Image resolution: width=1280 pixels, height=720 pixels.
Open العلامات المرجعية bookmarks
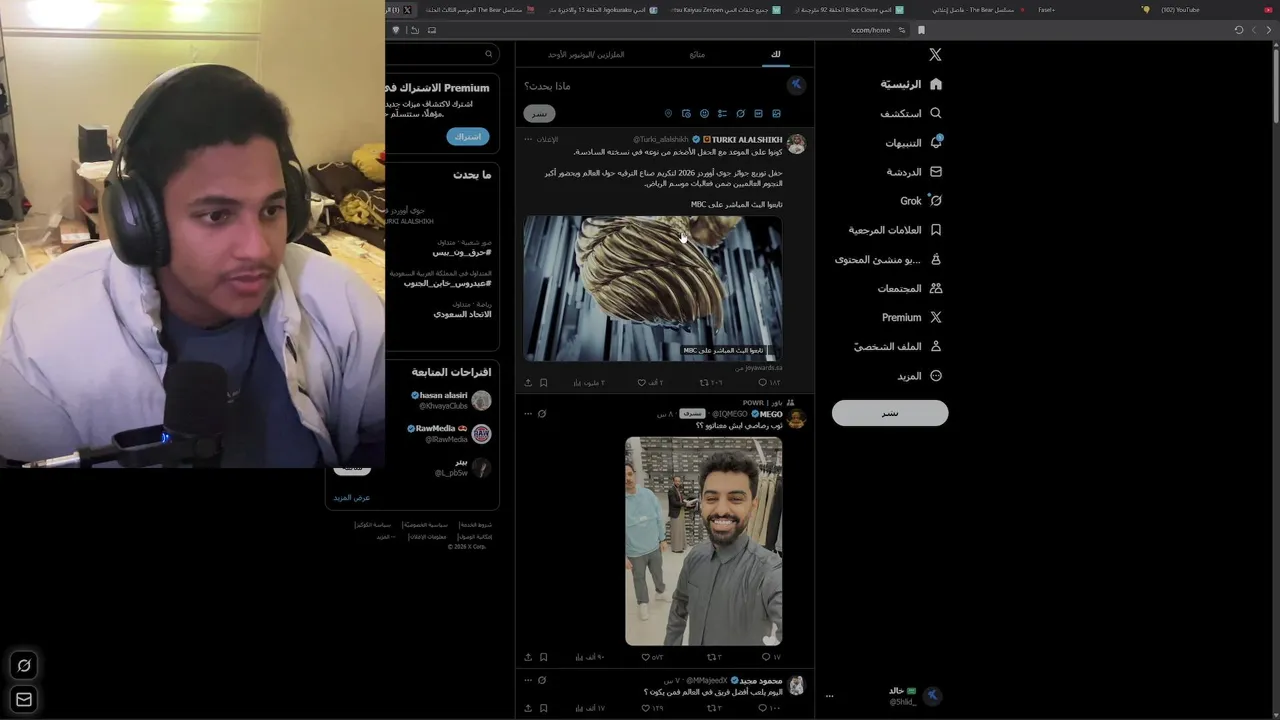pyautogui.click(x=895, y=229)
